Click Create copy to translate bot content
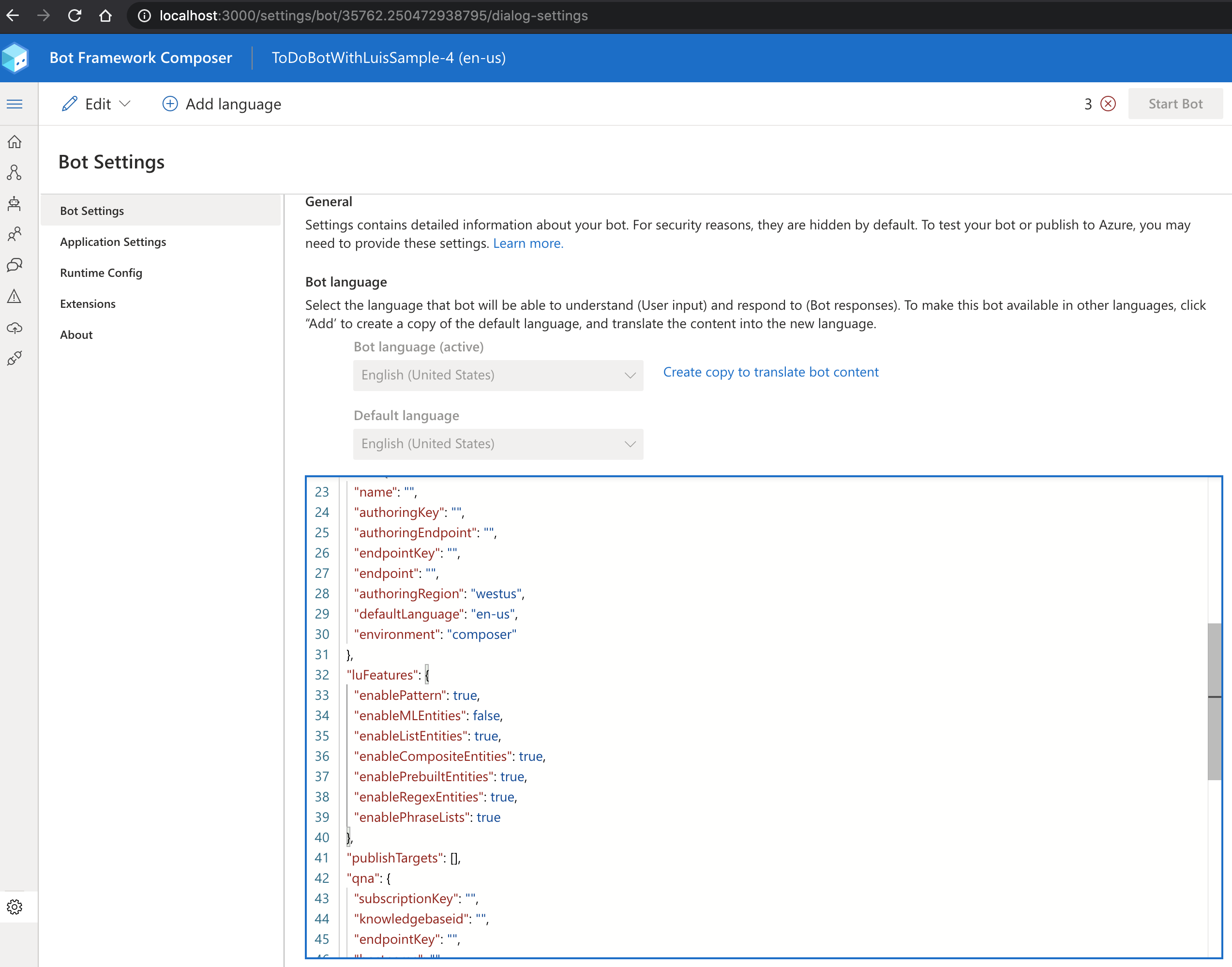1232x967 pixels. [770, 372]
